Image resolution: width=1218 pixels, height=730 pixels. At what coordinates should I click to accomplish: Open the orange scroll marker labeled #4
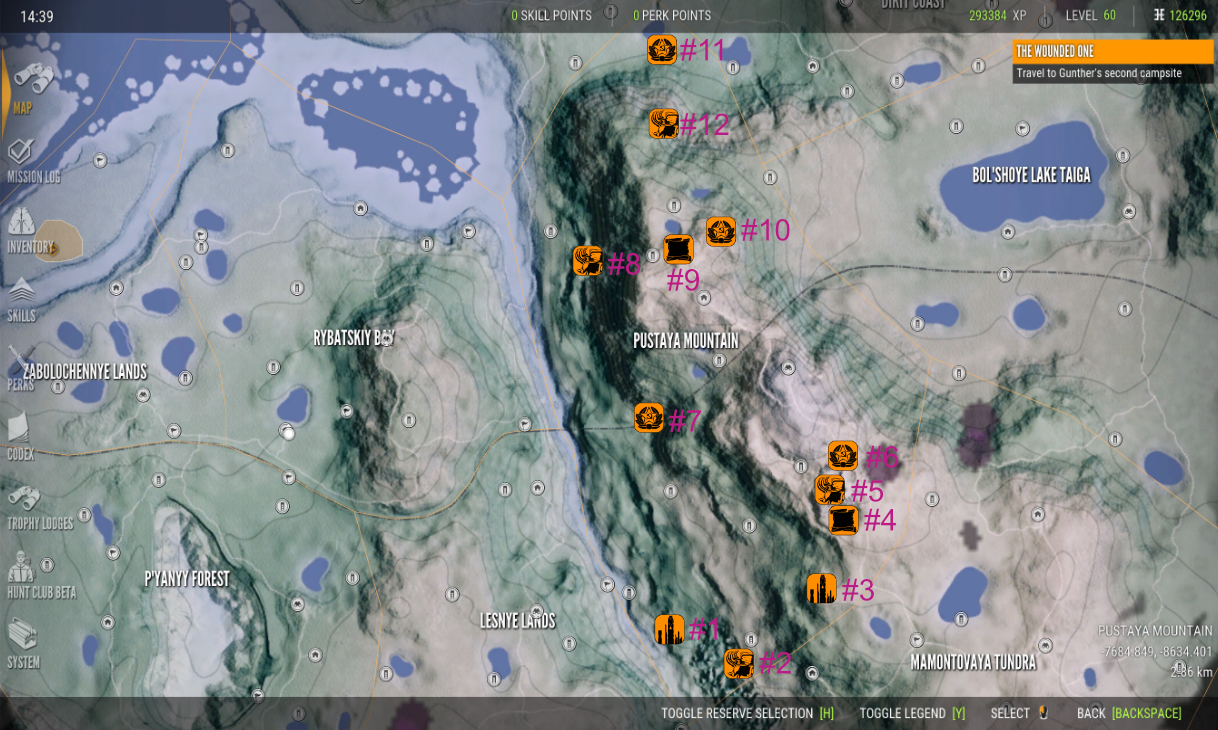coord(844,520)
